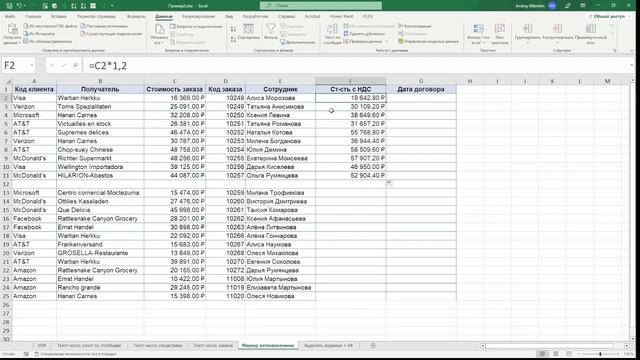
Task: Select row 12 header
Action: 6,184
